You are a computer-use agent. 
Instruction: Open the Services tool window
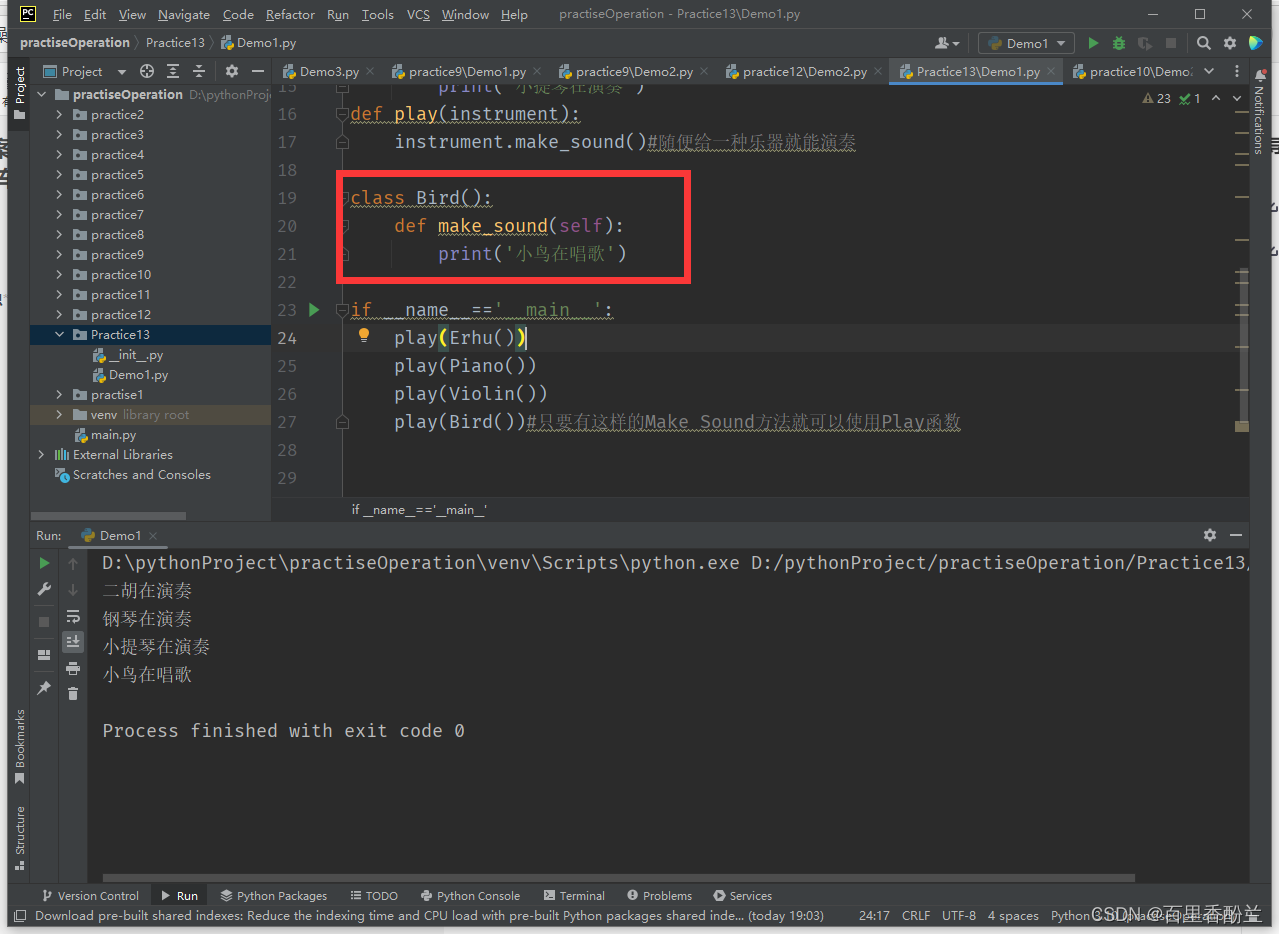pos(743,896)
